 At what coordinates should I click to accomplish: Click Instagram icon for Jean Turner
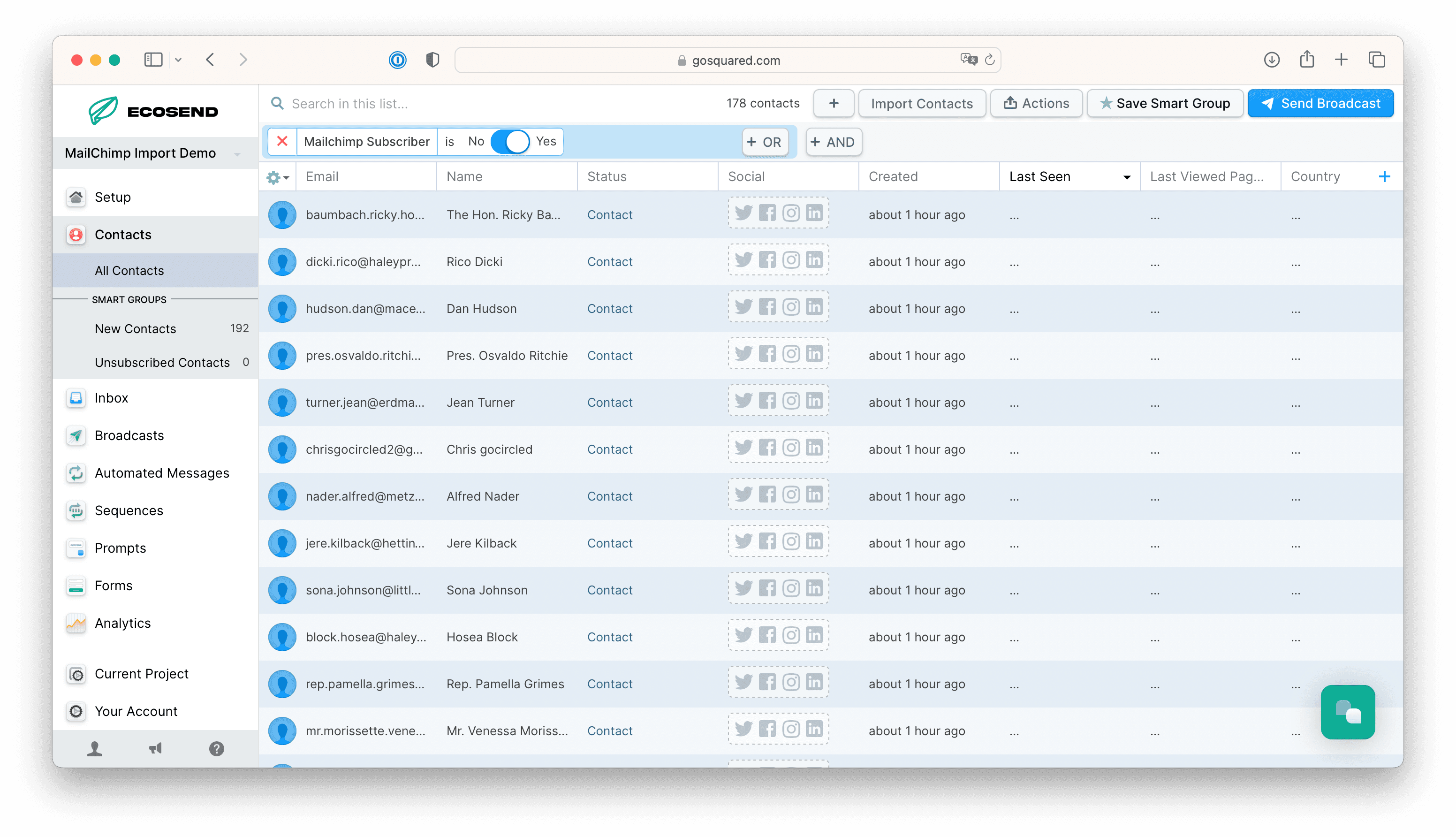(x=791, y=401)
